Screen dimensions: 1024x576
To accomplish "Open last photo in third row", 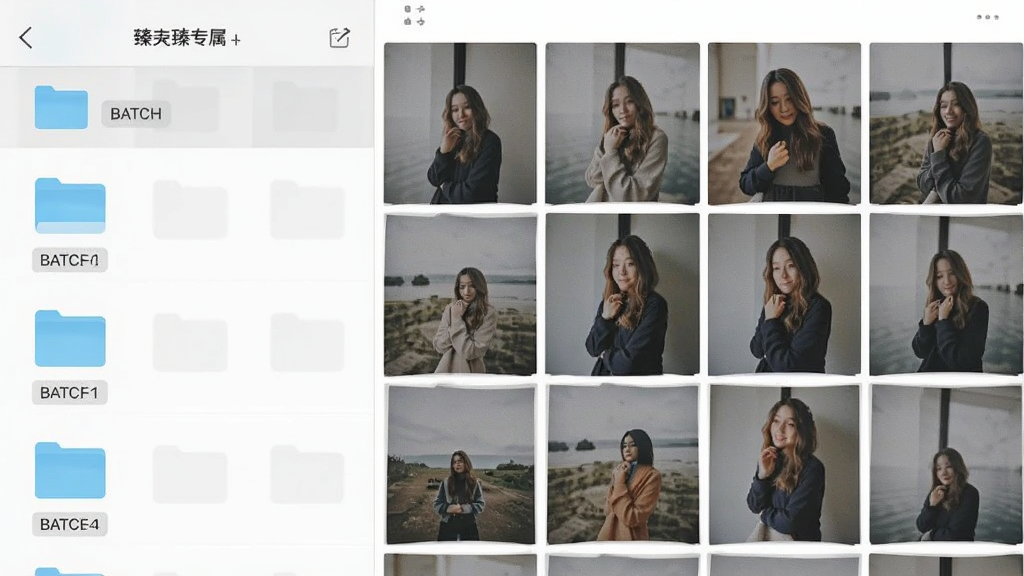I will tap(946, 464).
